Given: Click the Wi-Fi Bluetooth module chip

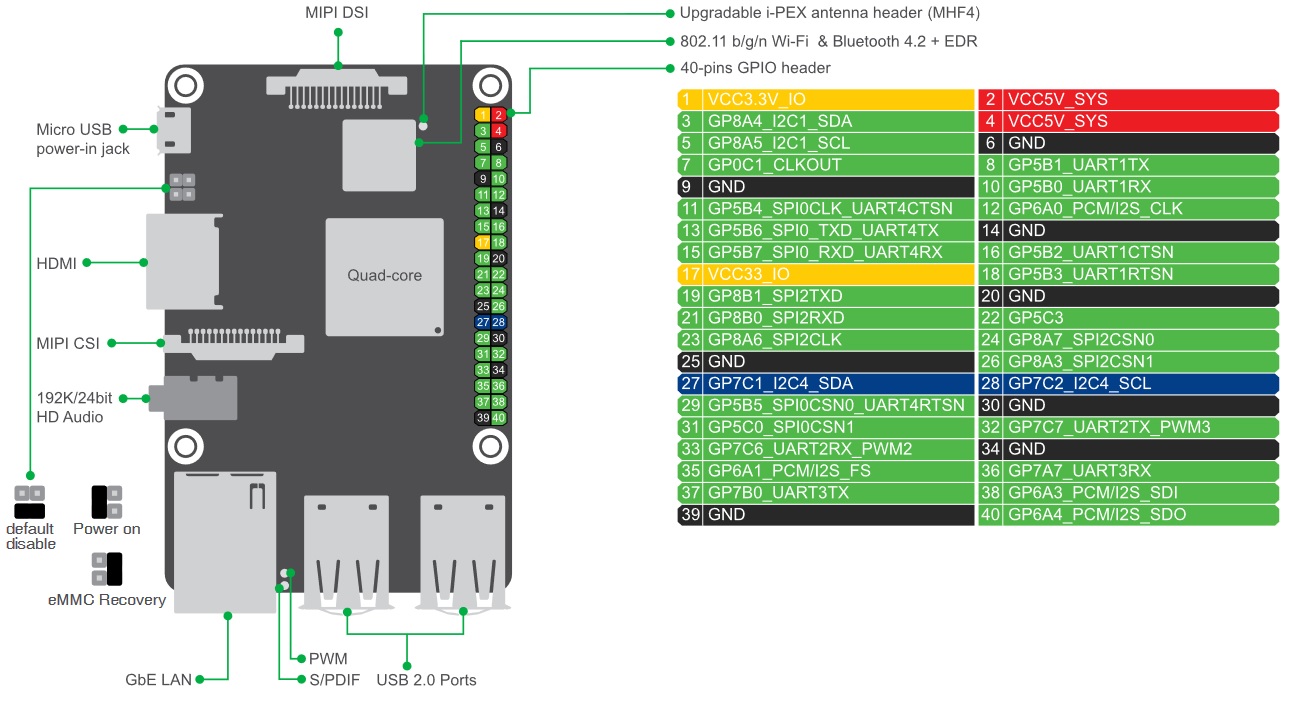Looking at the screenshot, I should [379, 155].
